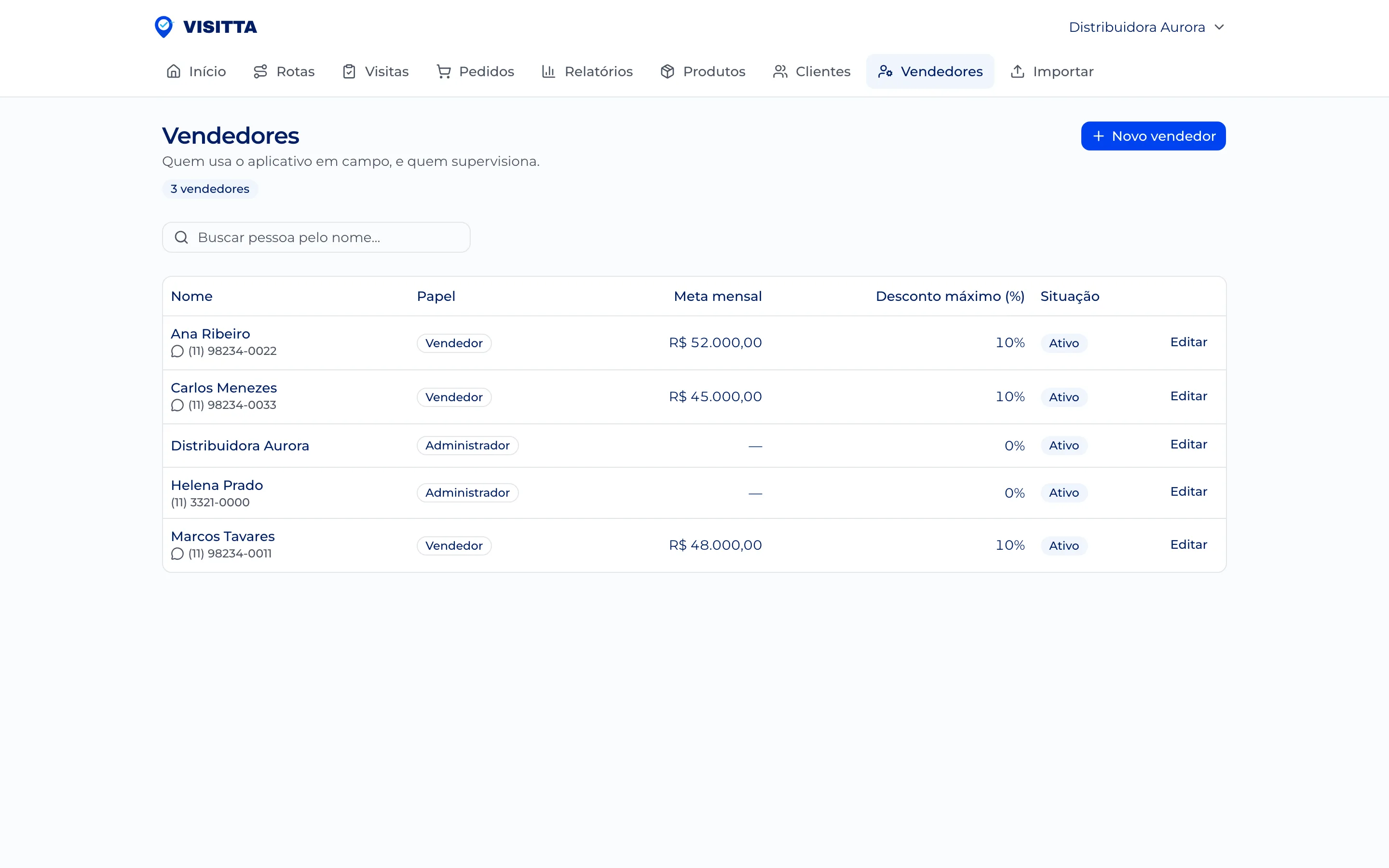Click the Desconto máximo (%) column header
This screenshot has width=1389, height=868.
coord(950,296)
